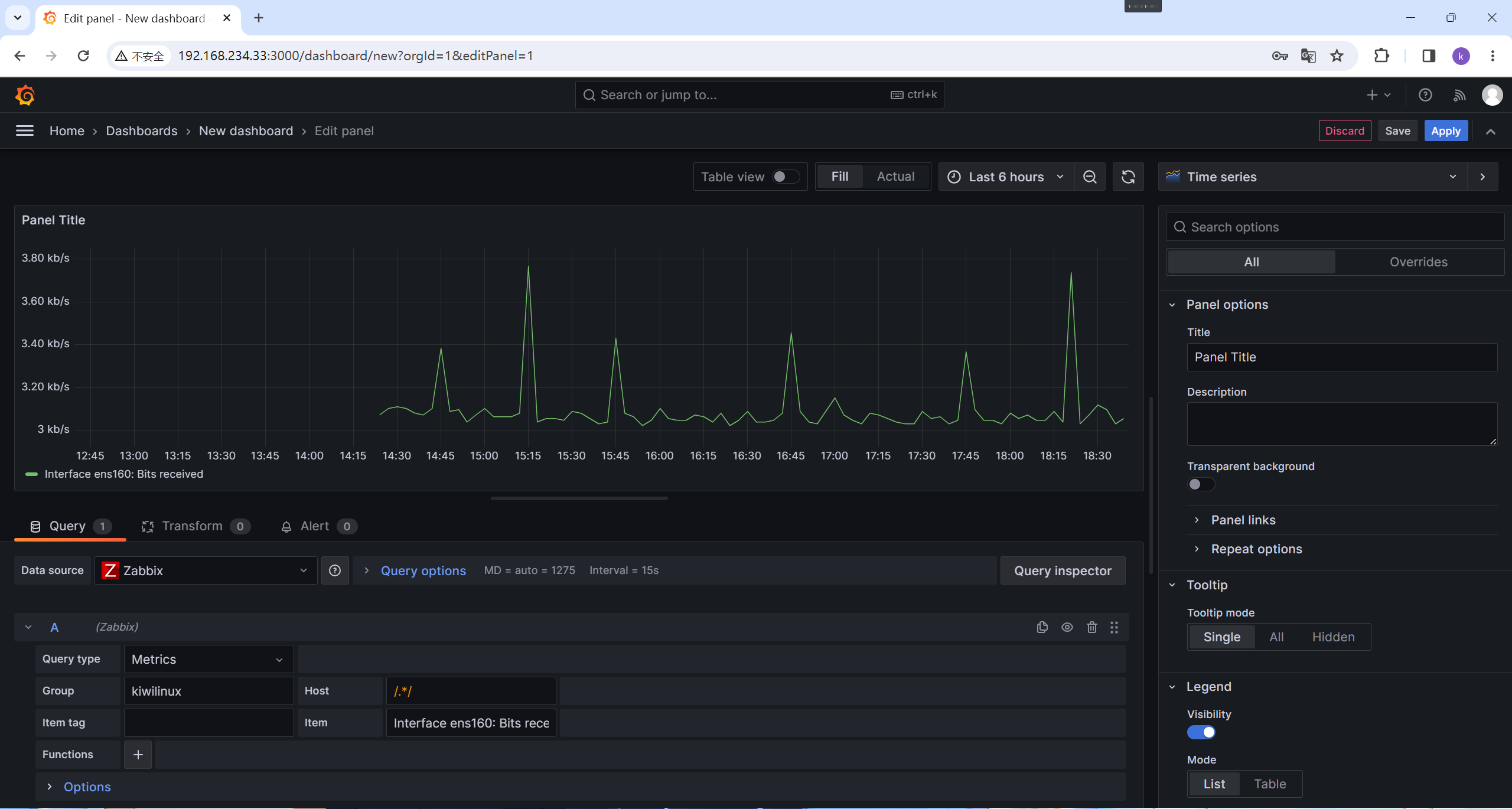1512x809 pixels.
Task: Select the All options tab
Action: [x=1251, y=262]
